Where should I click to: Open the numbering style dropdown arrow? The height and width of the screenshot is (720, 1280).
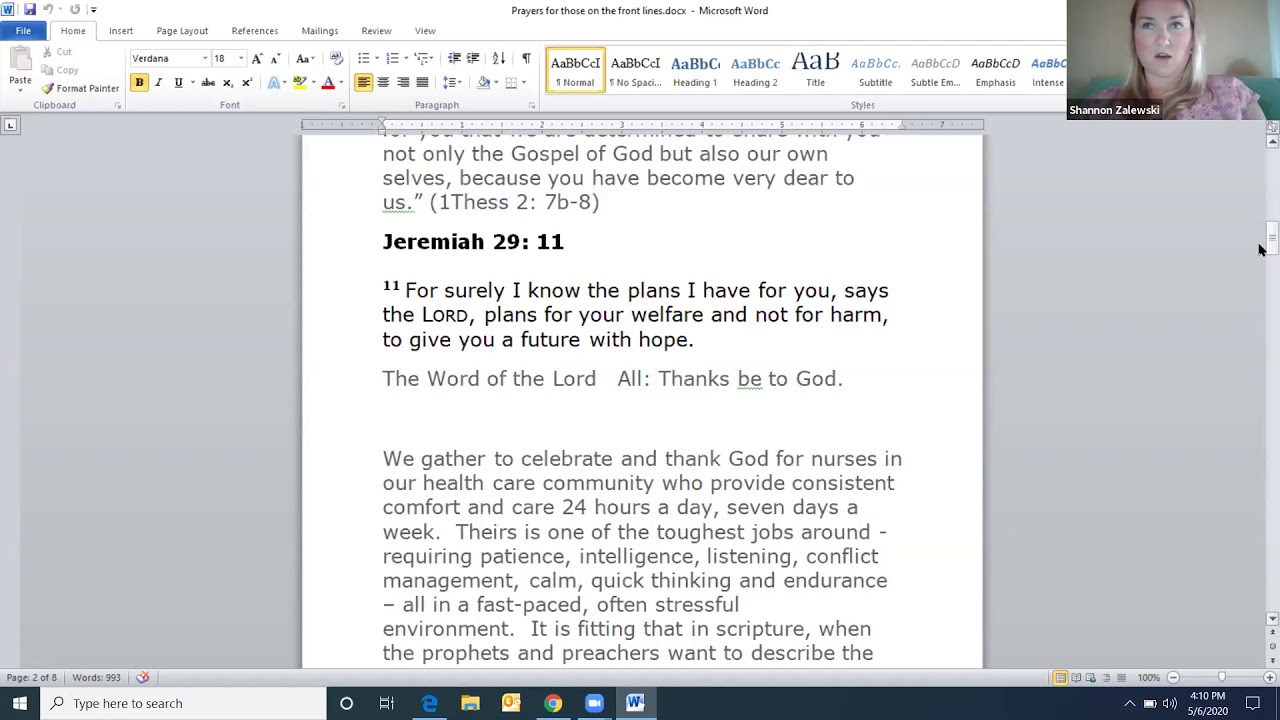coord(405,58)
